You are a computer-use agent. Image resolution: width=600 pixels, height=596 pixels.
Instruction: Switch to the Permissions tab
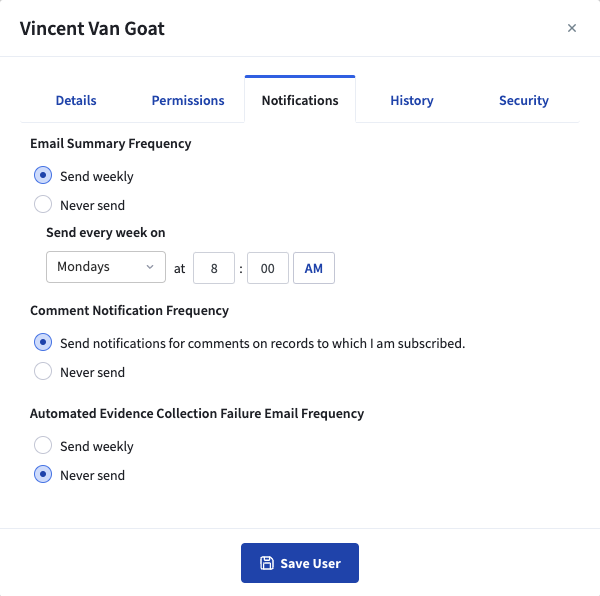tap(188, 100)
